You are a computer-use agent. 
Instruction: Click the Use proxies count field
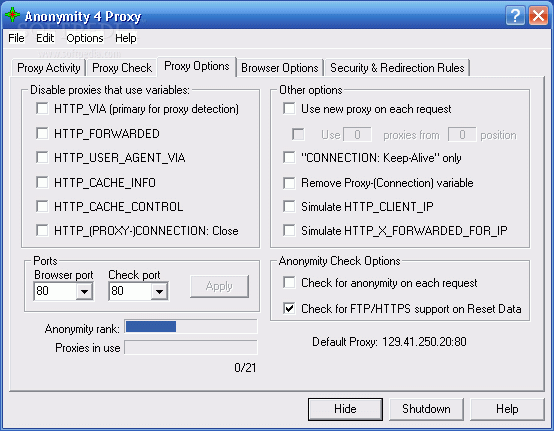click(x=357, y=135)
